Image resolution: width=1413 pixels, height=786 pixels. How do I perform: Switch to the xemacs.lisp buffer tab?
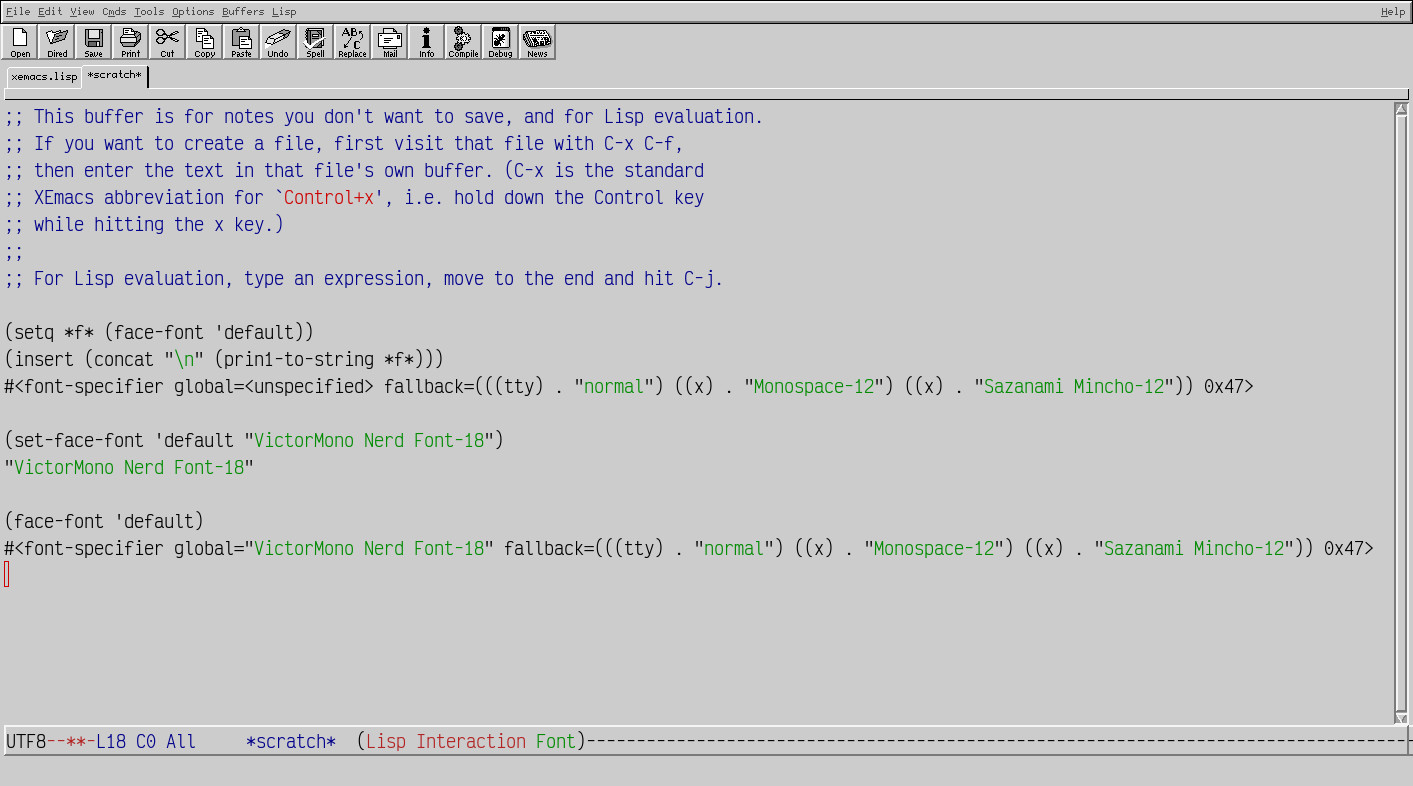tap(44, 77)
